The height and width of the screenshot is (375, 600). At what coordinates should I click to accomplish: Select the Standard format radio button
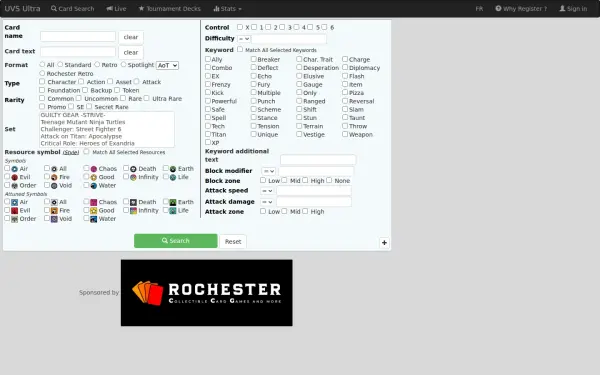coord(60,64)
